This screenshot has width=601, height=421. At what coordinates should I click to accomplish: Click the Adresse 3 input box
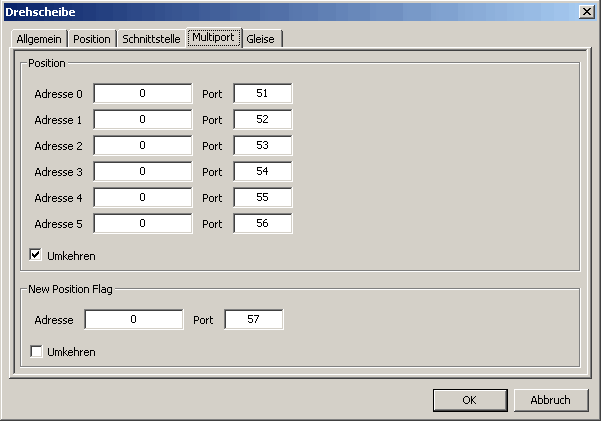[x=142, y=171]
